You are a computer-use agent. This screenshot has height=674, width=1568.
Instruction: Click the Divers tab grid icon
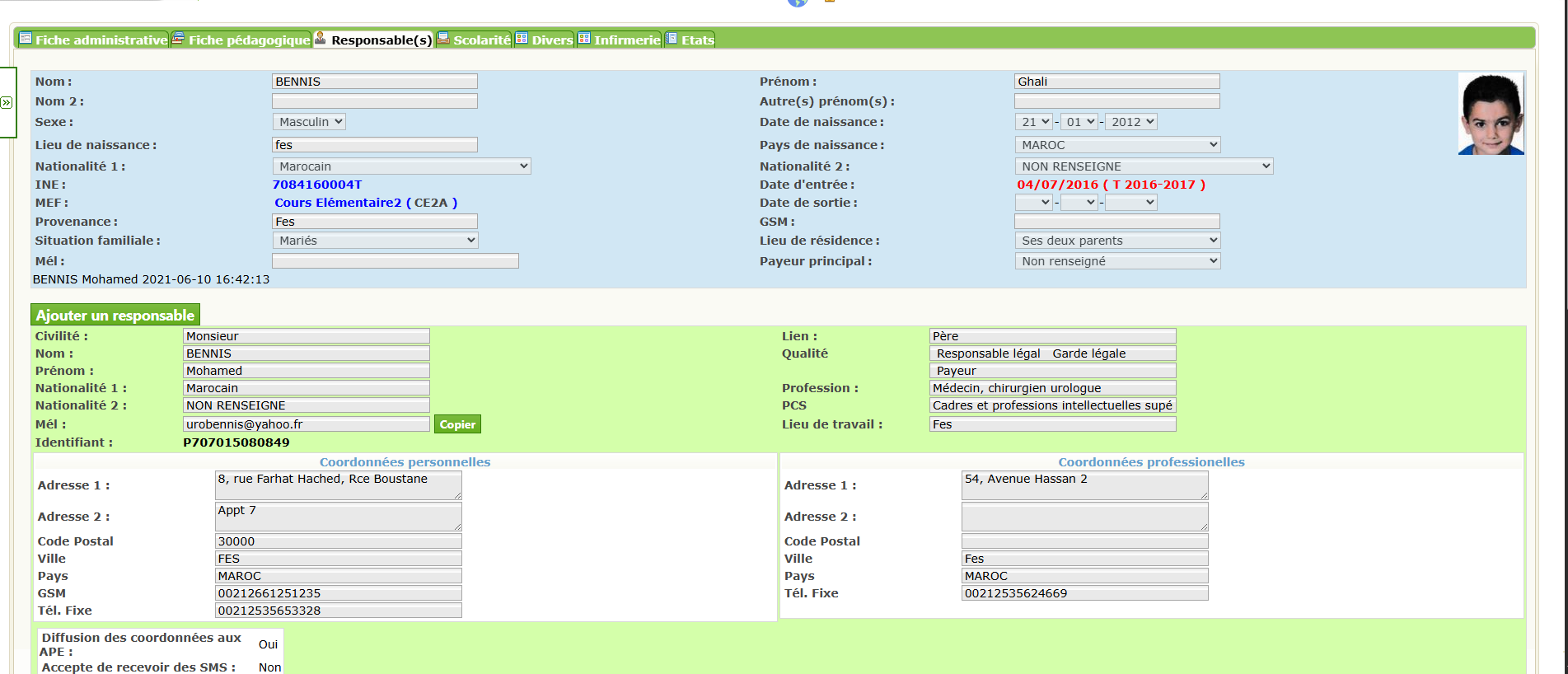point(522,39)
